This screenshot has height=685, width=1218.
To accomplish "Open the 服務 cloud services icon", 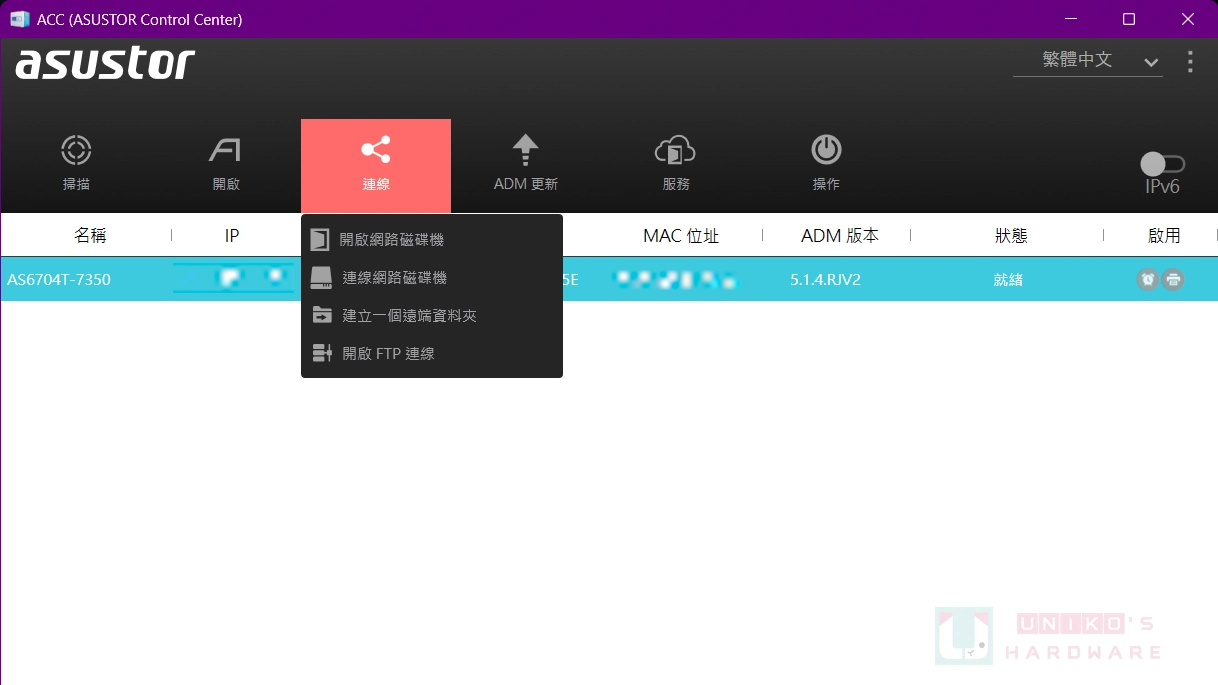I will click(675, 150).
